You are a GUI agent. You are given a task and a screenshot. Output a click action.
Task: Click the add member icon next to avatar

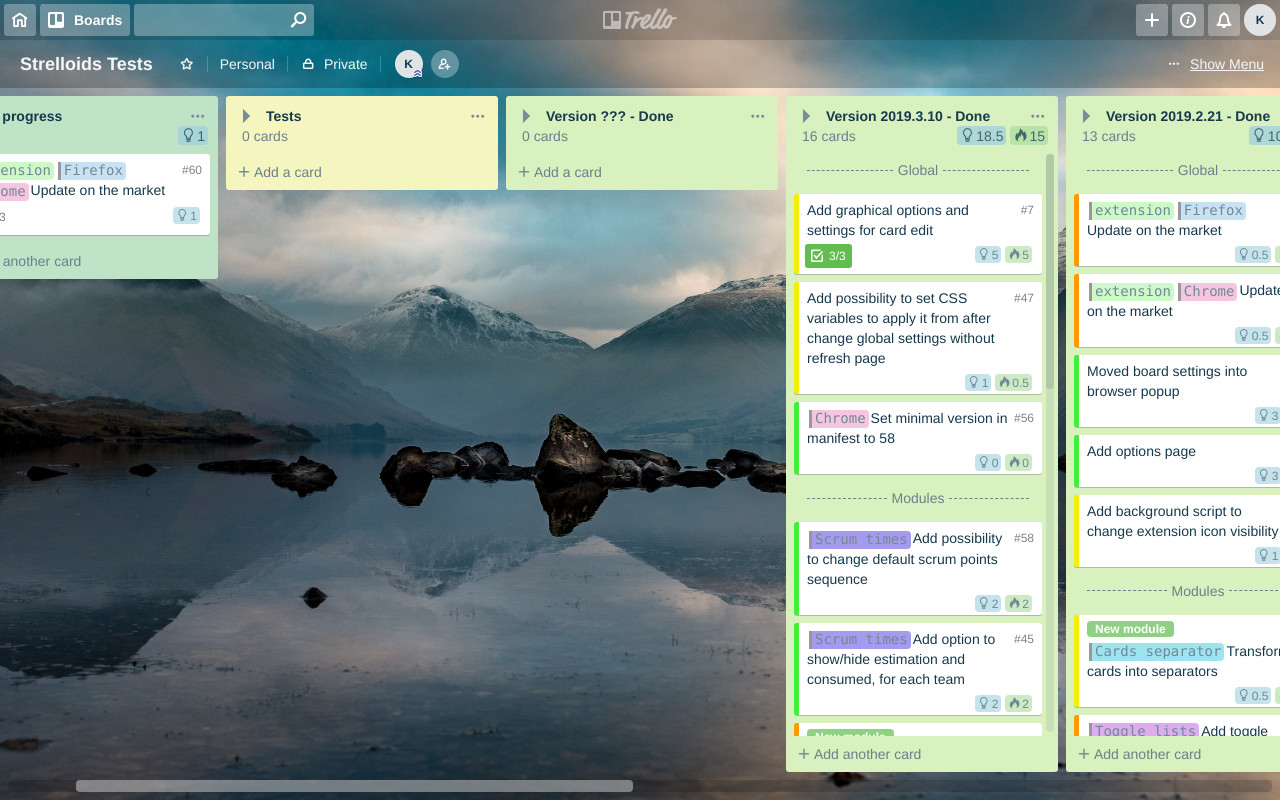click(444, 63)
